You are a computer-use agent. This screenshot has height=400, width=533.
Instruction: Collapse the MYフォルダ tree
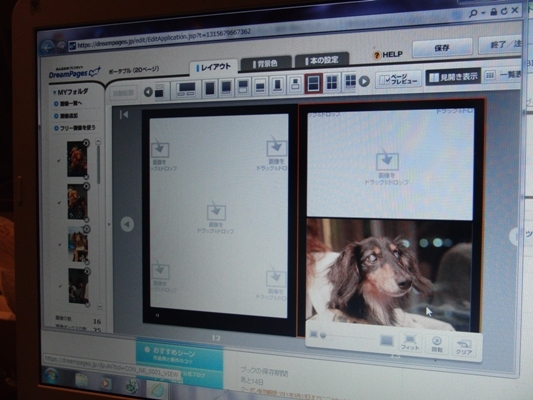click(x=54, y=92)
